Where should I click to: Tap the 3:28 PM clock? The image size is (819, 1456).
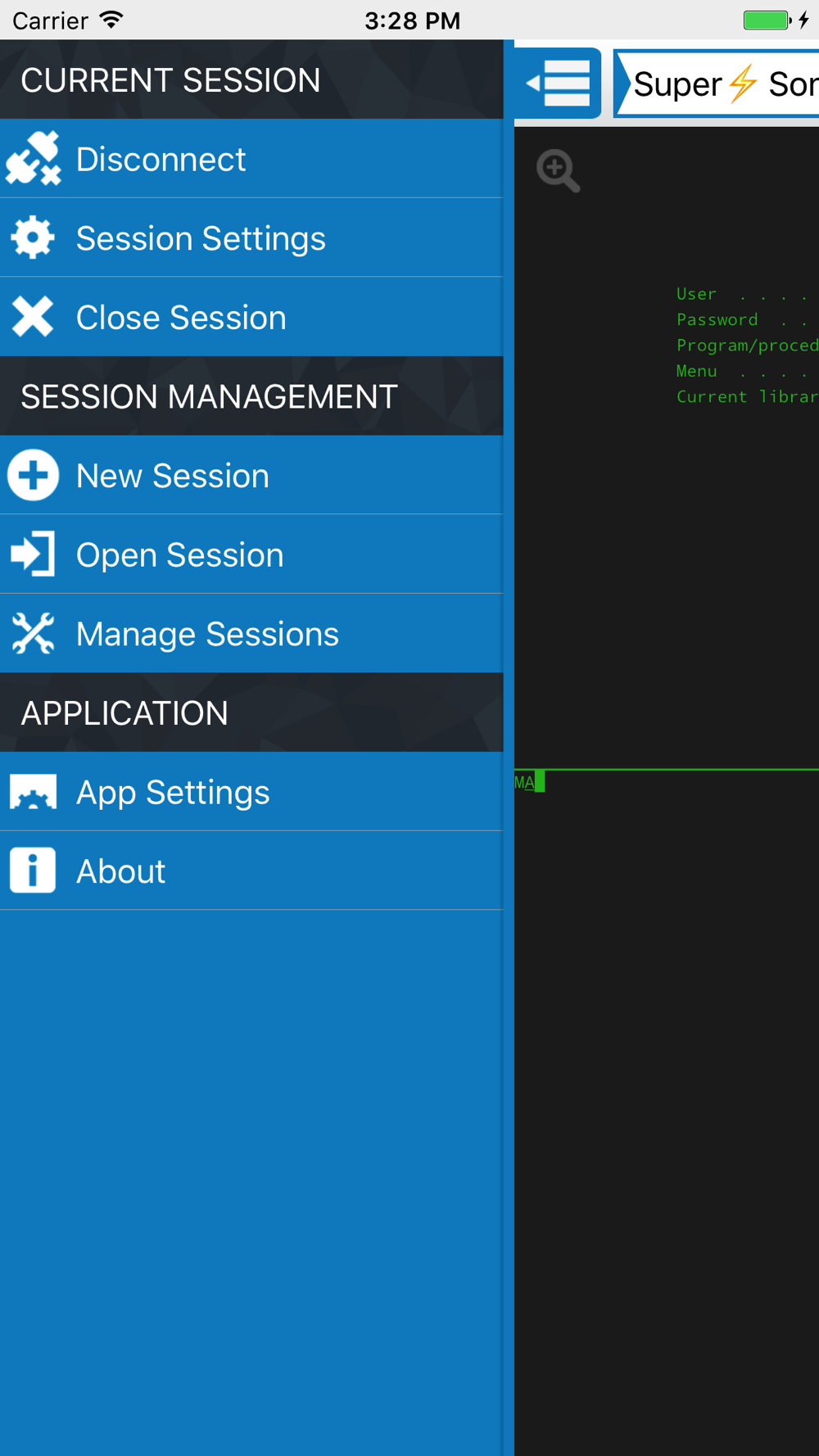[412, 20]
